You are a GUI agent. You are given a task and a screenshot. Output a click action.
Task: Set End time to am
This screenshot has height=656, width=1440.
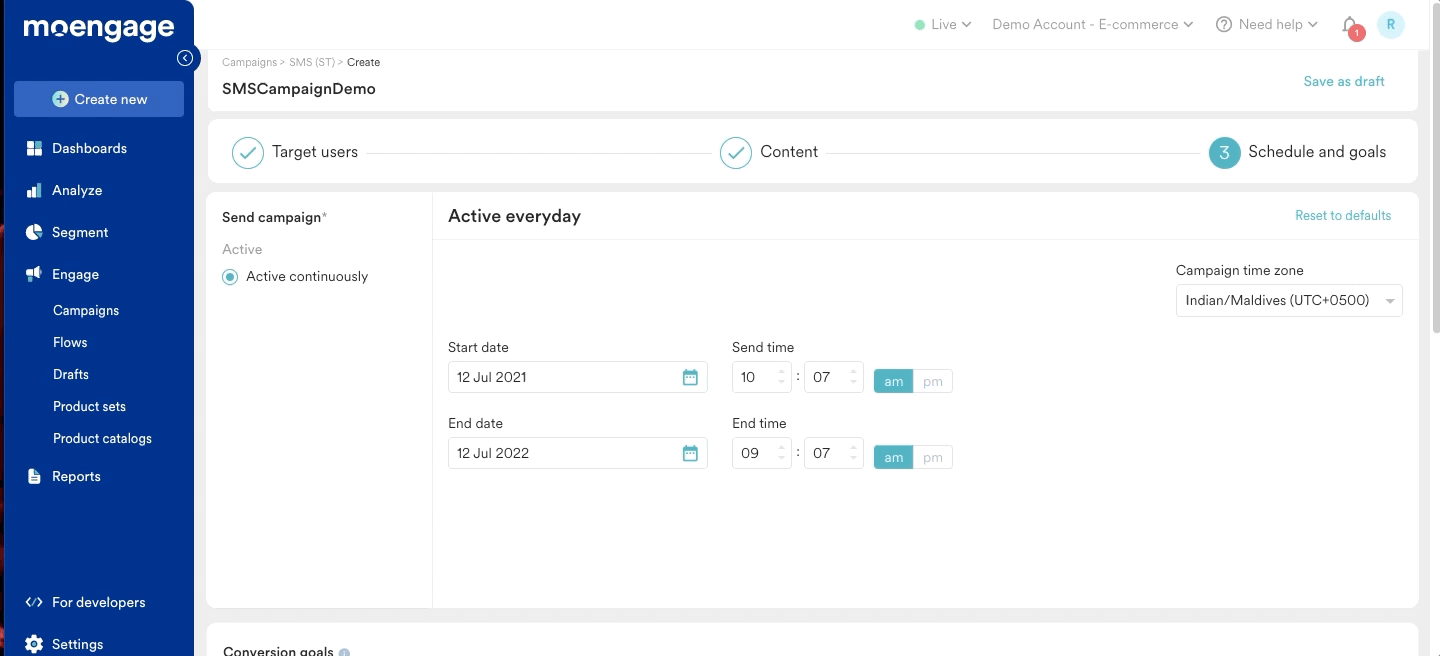(x=893, y=457)
